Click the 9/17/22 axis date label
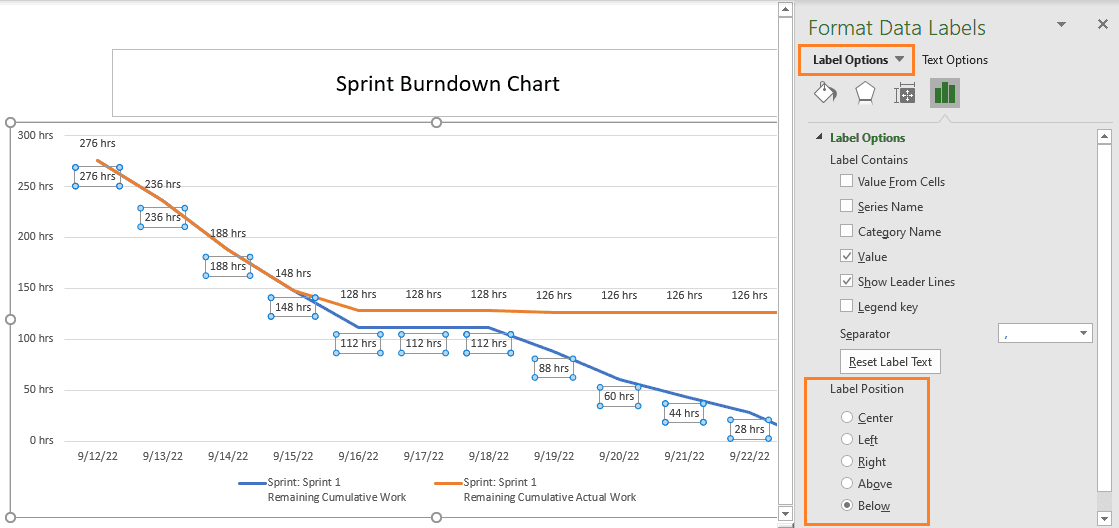 (424, 457)
